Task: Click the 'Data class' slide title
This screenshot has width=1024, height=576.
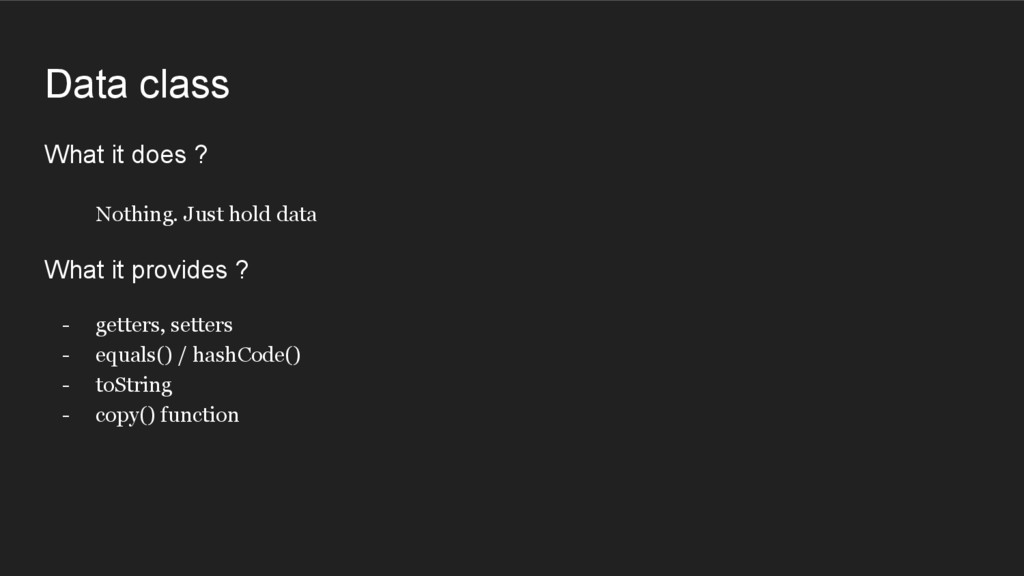Action: (137, 84)
